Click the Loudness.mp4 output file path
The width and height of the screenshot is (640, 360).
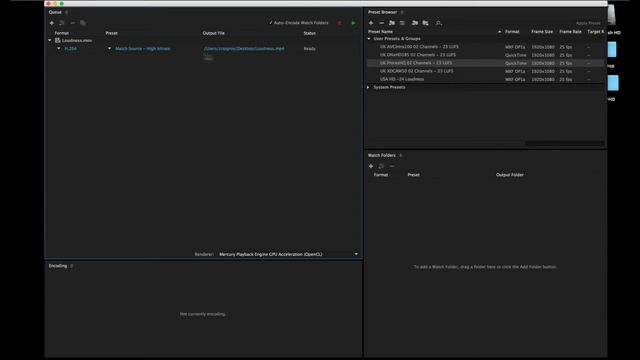(x=244, y=49)
